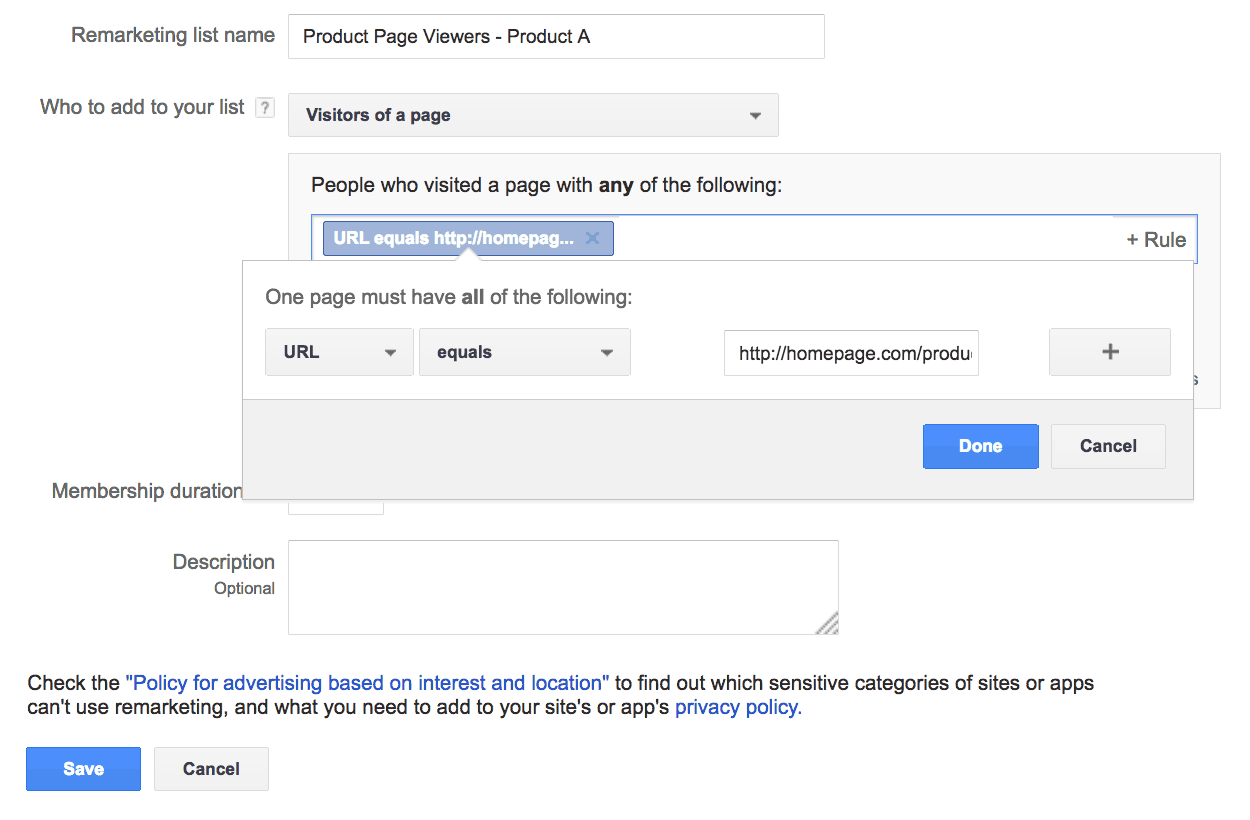
Task: Click the + Rule button
Action: [x=1156, y=240]
